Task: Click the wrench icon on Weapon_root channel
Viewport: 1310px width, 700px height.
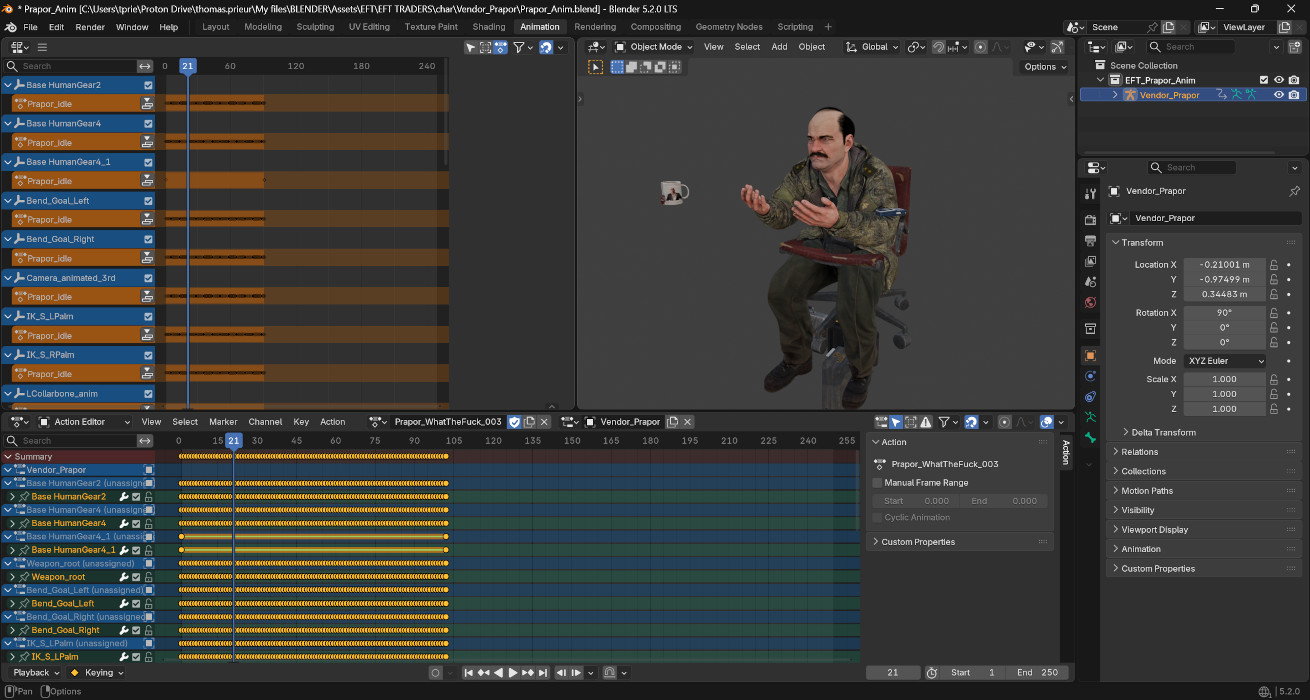Action: pos(124,577)
